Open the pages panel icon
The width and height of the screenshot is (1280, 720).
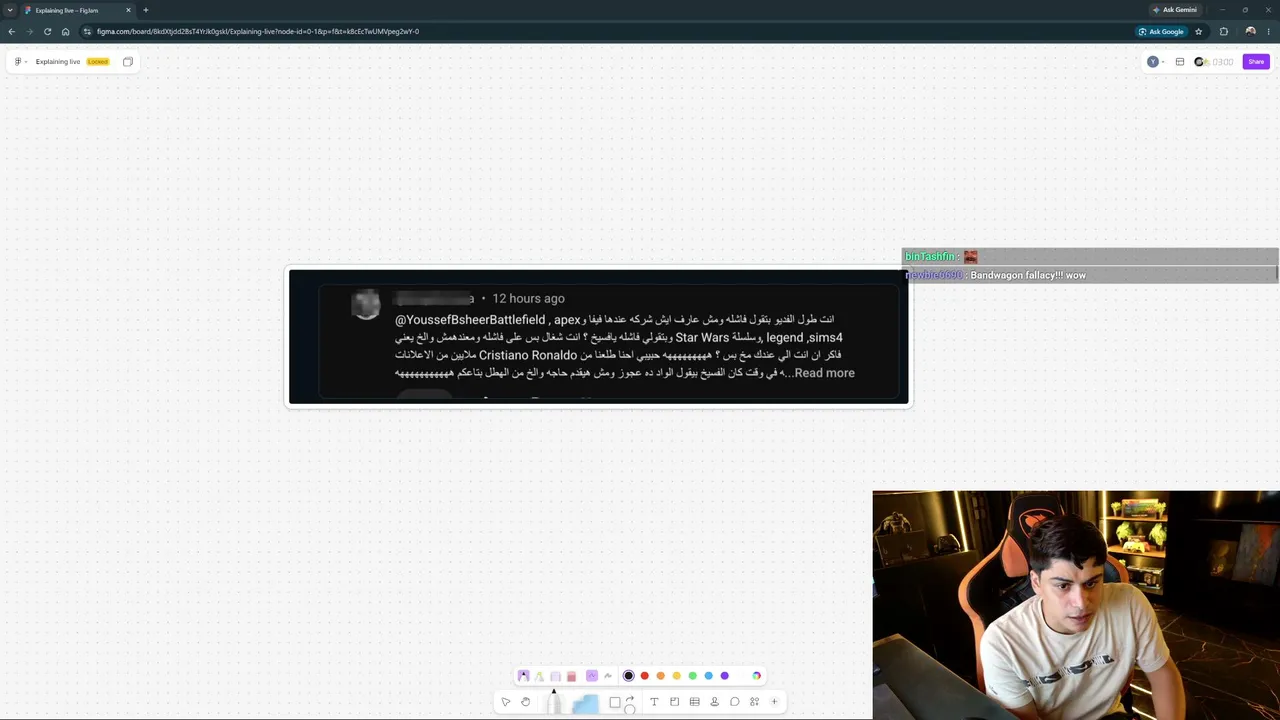point(128,62)
